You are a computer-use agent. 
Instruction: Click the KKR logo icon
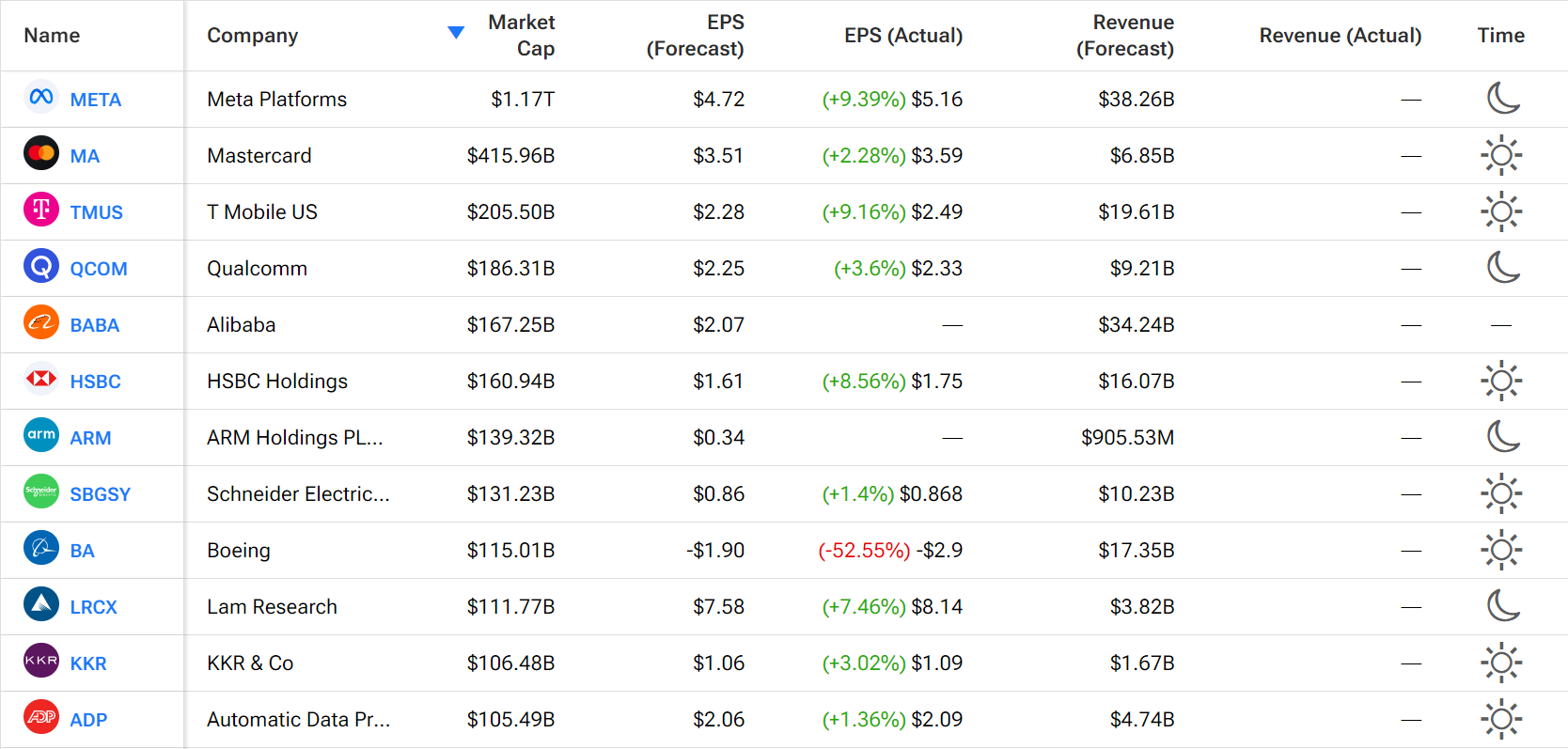[41, 660]
